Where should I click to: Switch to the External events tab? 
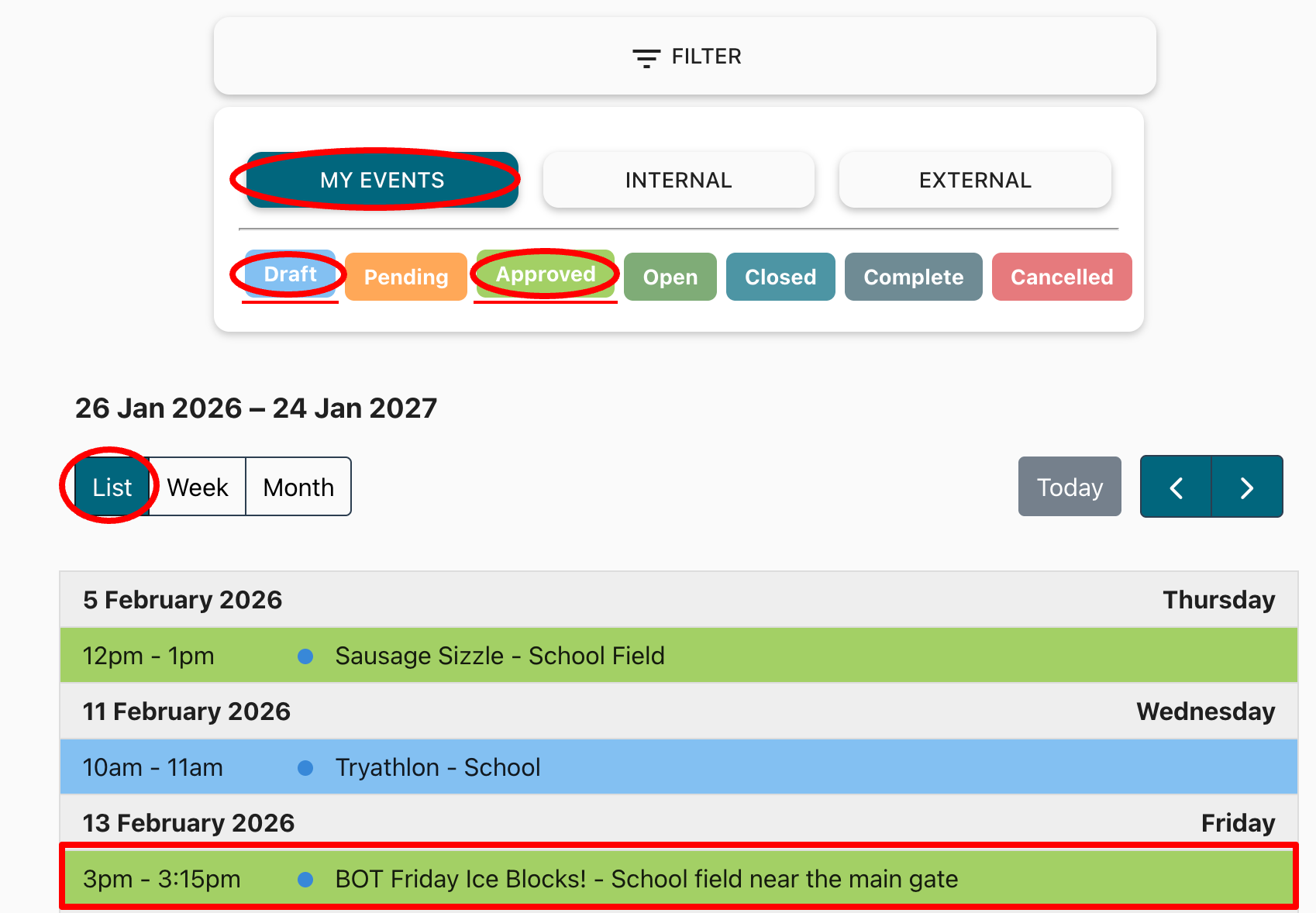tap(975, 181)
